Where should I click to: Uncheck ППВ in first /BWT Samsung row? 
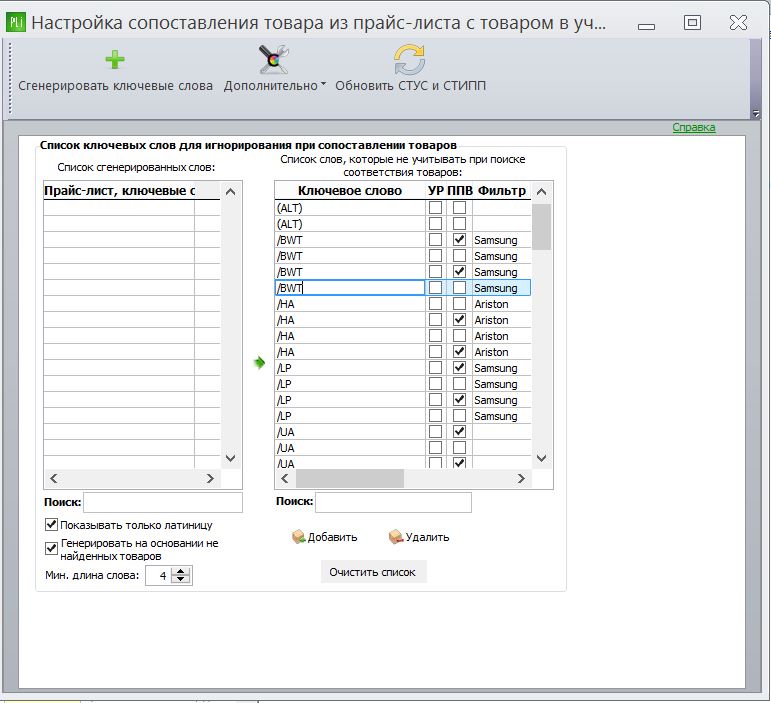coord(459,240)
